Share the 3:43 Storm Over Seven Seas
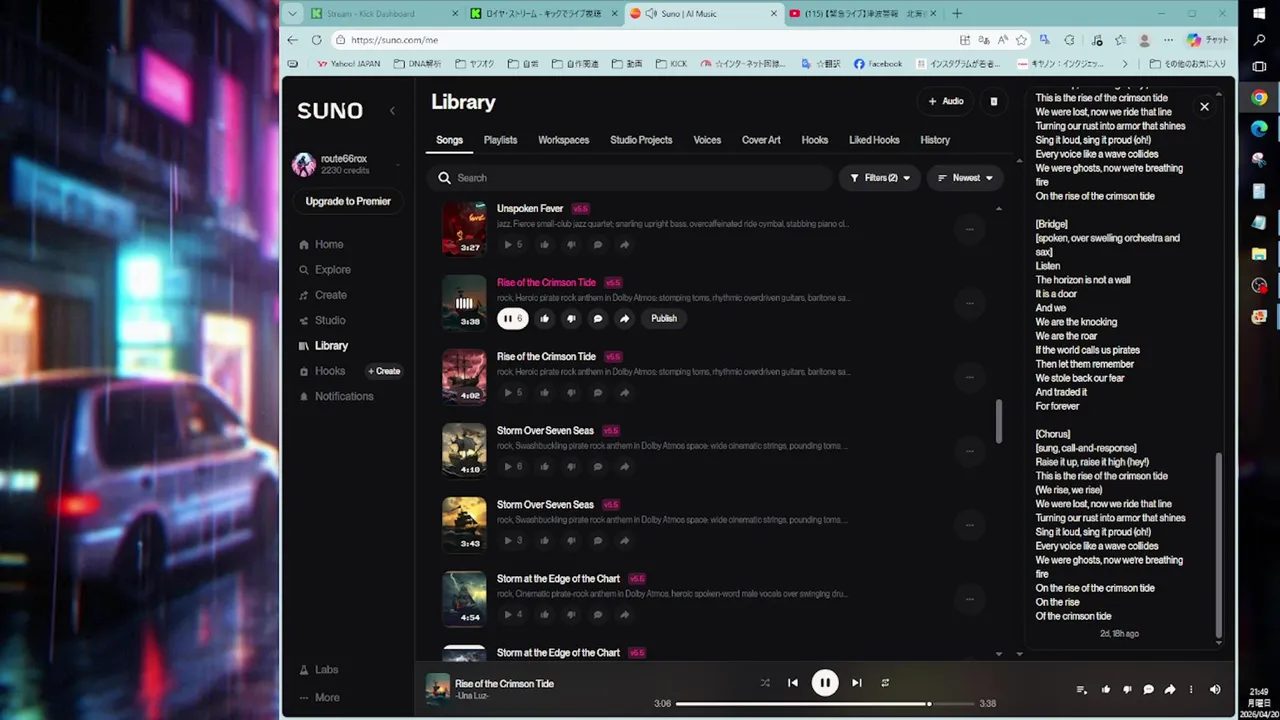Image resolution: width=1280 pixels, height=720 pixels. tap(624, 541)
